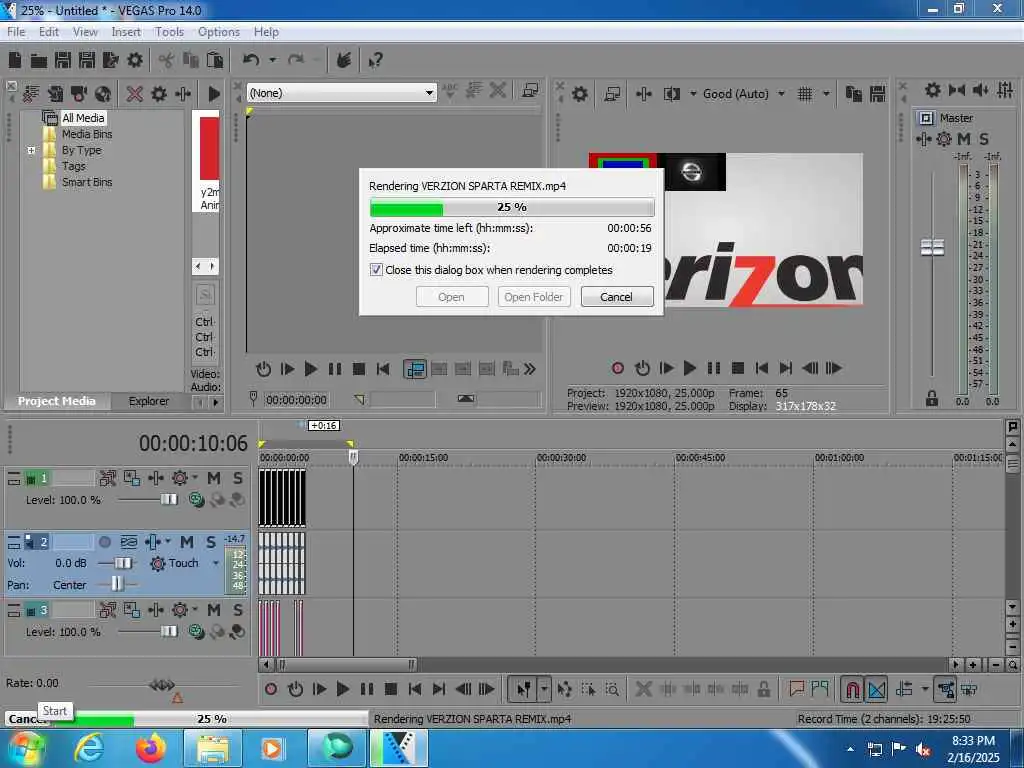The height and width of the screenshot is (768, 1024).
Task: Select Media Bins in the media tree
Action: (x=87, y=134)
